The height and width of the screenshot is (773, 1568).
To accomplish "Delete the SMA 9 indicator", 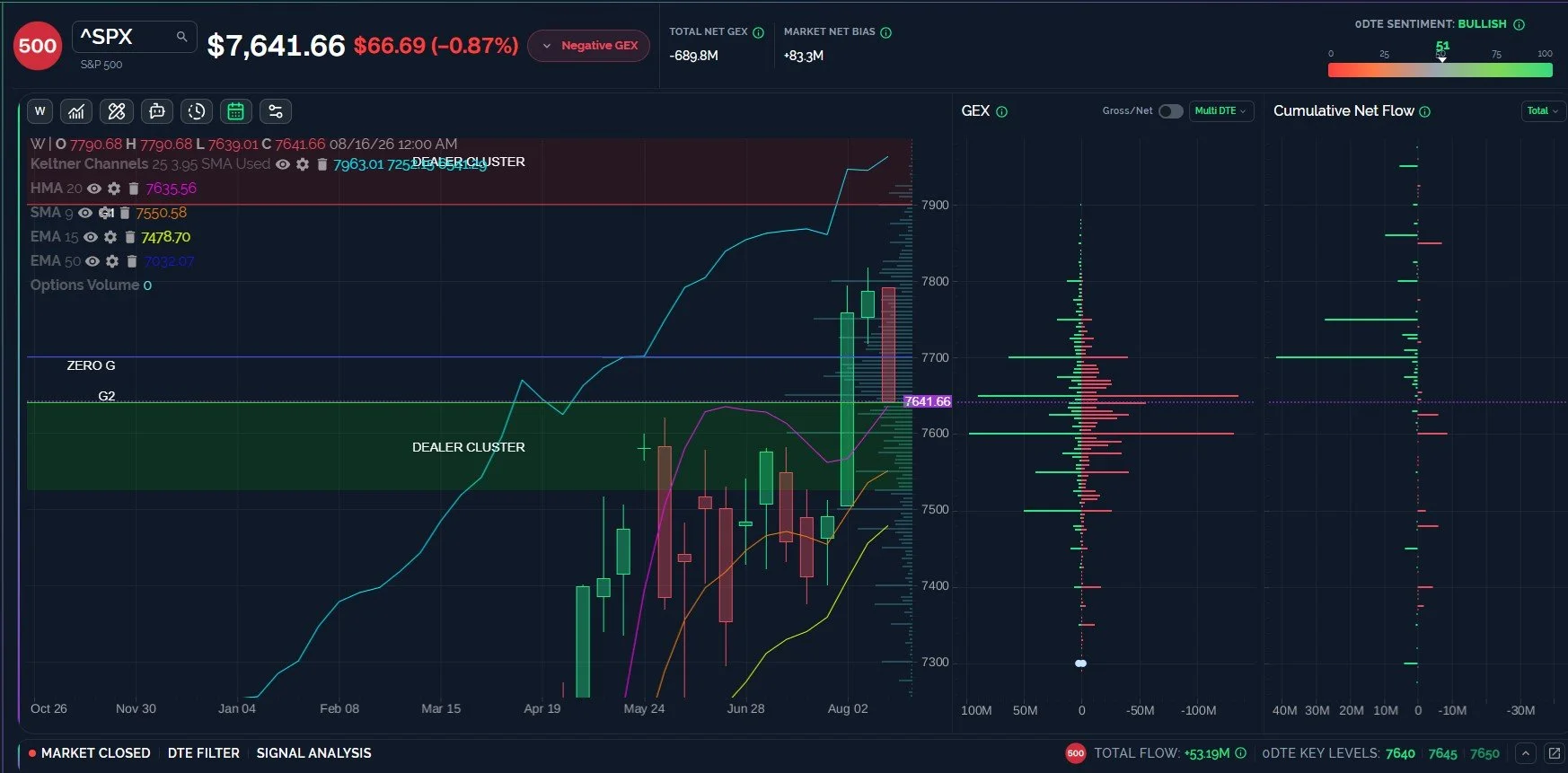I will [x=125, y=213].
